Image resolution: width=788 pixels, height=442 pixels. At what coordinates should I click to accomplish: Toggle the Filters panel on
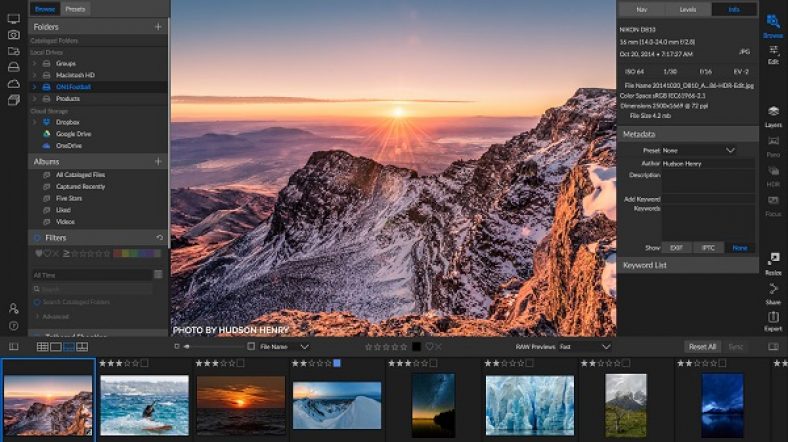coord(38,238)
